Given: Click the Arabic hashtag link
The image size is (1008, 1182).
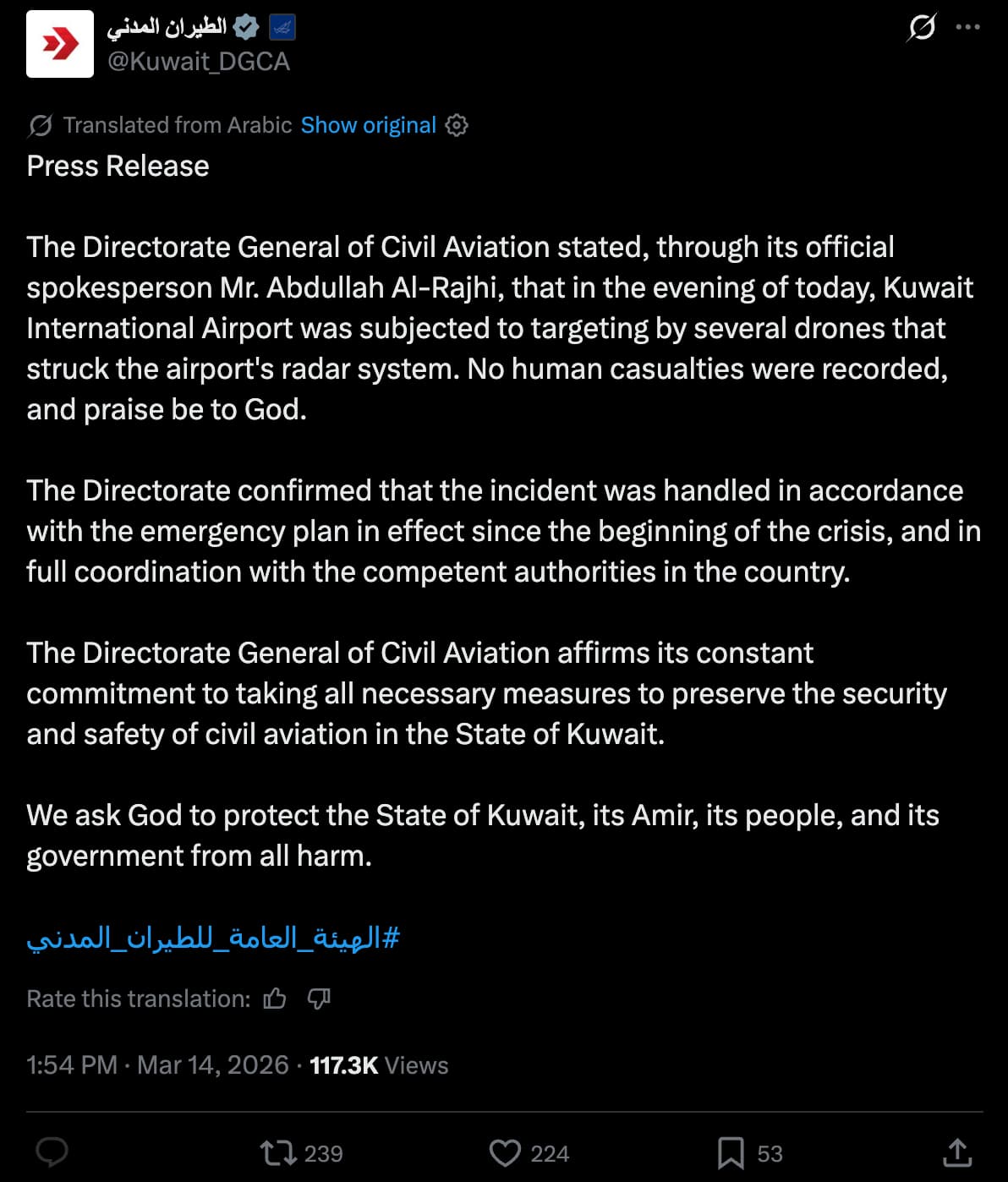Looking at the screenshot, I should (x=213, y=938).
